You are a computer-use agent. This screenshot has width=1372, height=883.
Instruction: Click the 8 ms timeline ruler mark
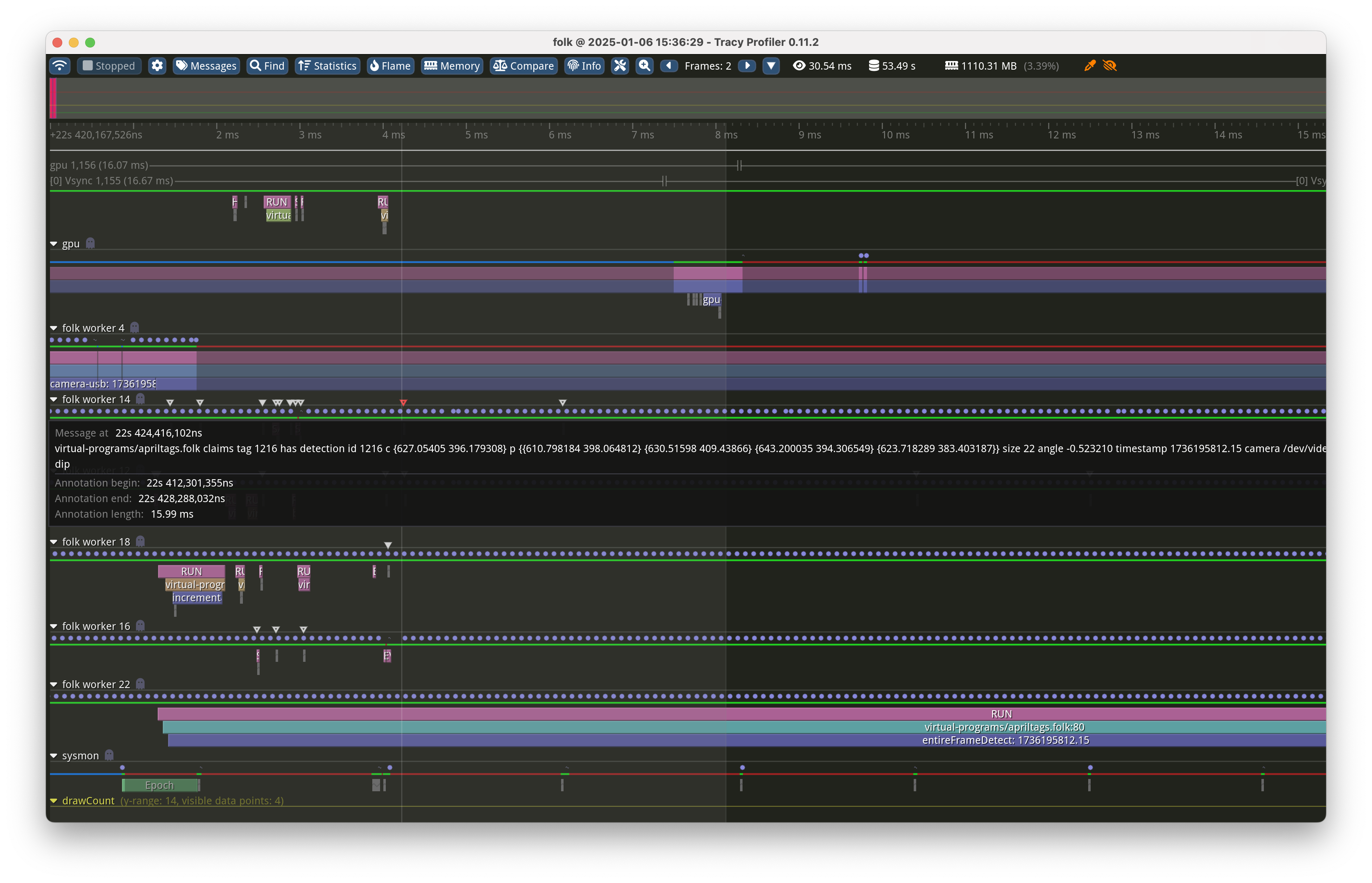(x=726, y=135)
